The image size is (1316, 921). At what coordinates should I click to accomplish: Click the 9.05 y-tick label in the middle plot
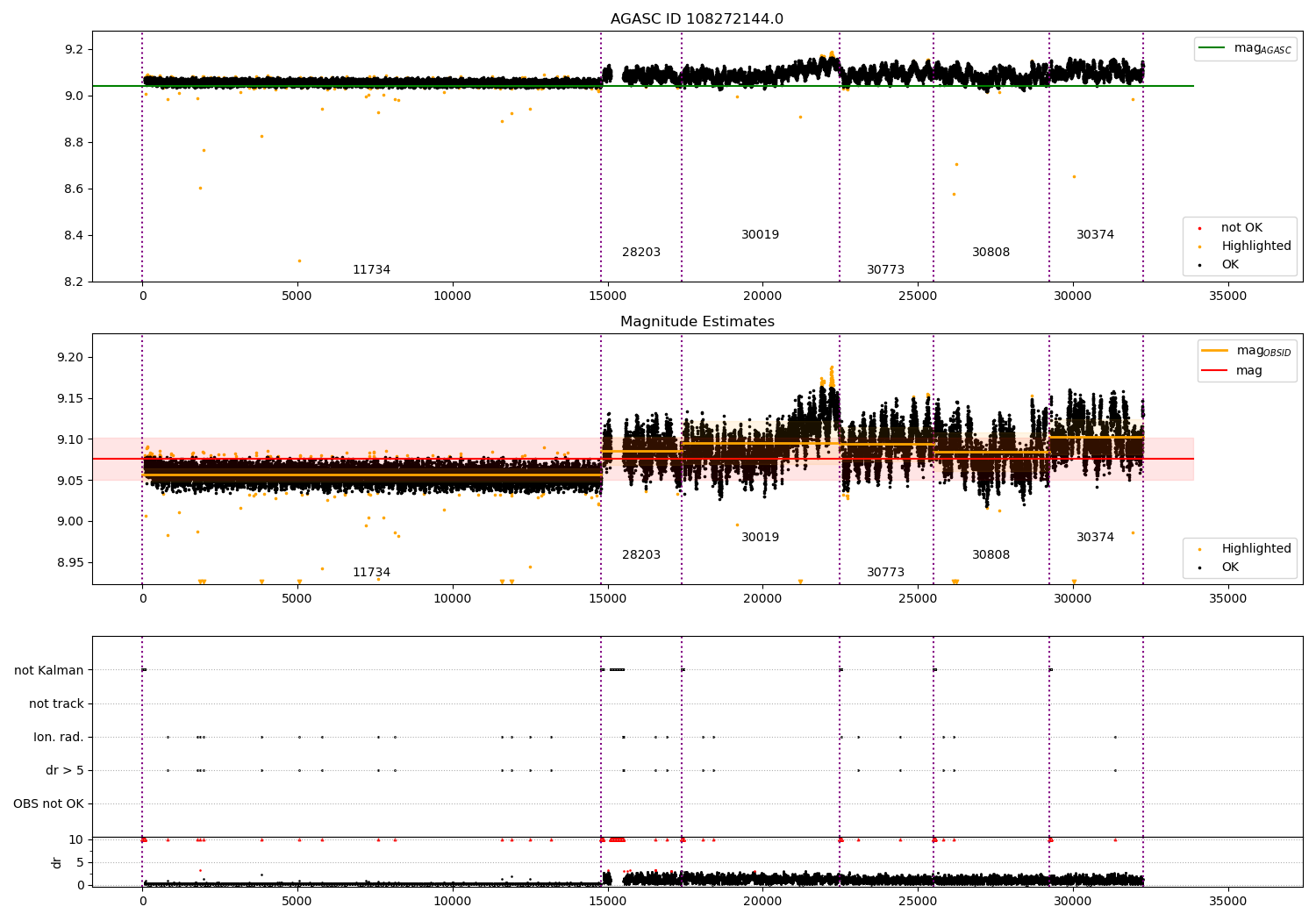(x=71, y=481)
